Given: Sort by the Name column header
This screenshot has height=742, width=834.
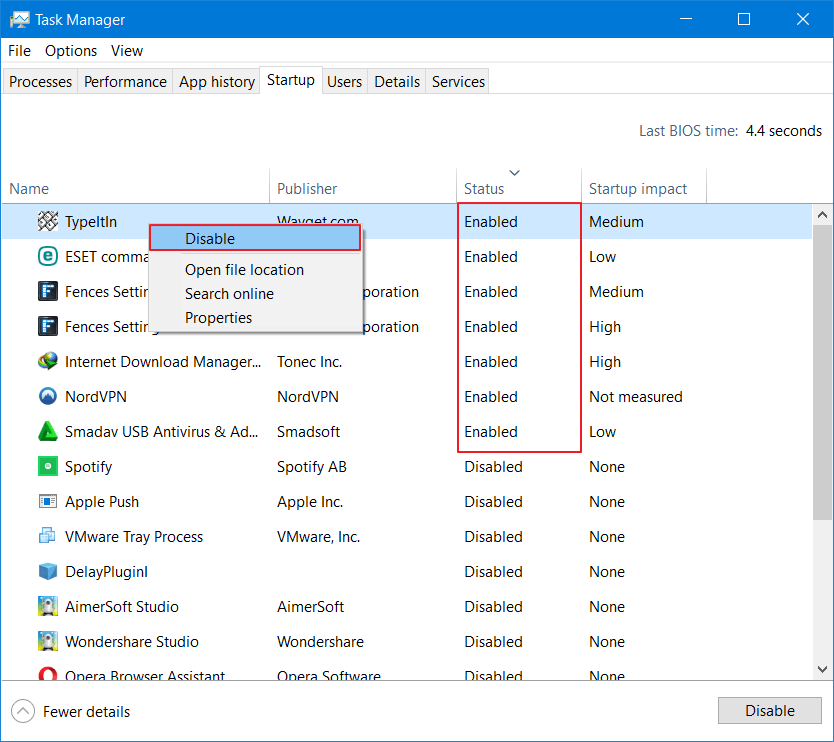Looking at the screenshot, I should (135, 188).
